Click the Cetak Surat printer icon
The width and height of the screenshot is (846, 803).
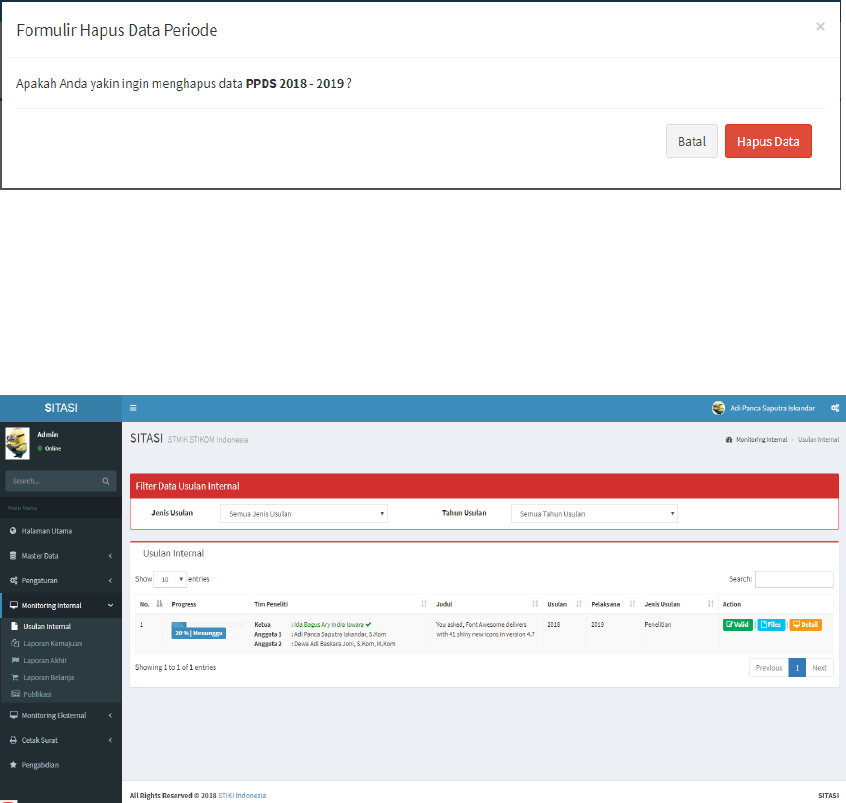13,740
